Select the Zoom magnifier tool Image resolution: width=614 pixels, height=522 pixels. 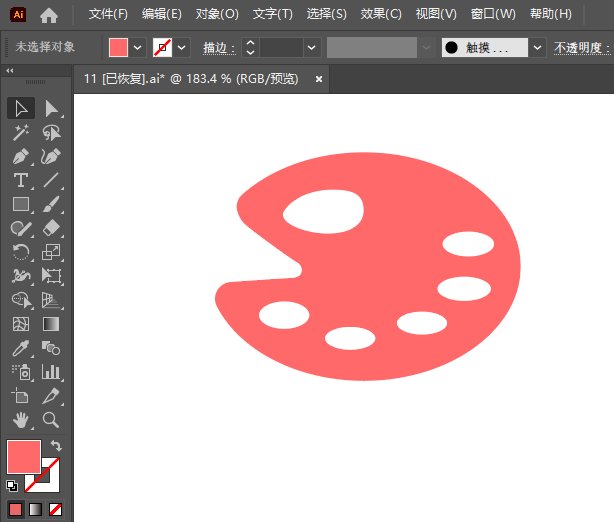click(x=52, y=420)
